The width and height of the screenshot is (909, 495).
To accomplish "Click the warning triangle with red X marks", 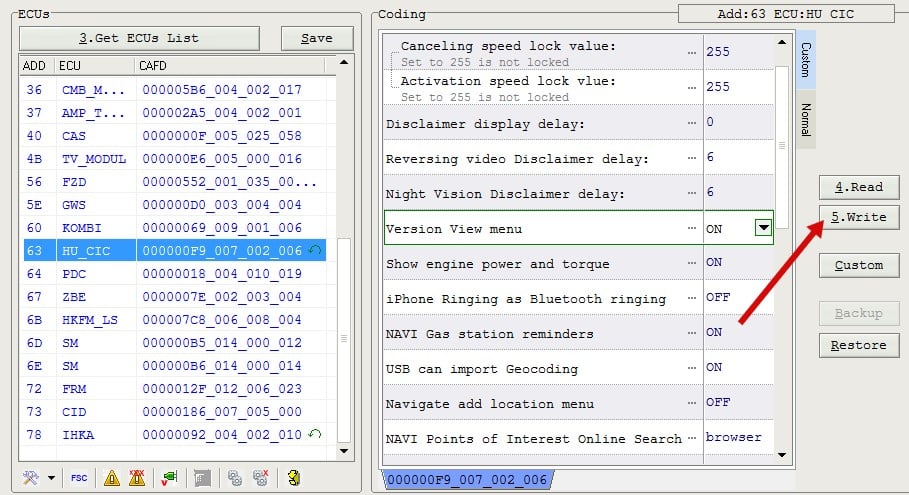I will pyautogui.click(x=137, y=478).
